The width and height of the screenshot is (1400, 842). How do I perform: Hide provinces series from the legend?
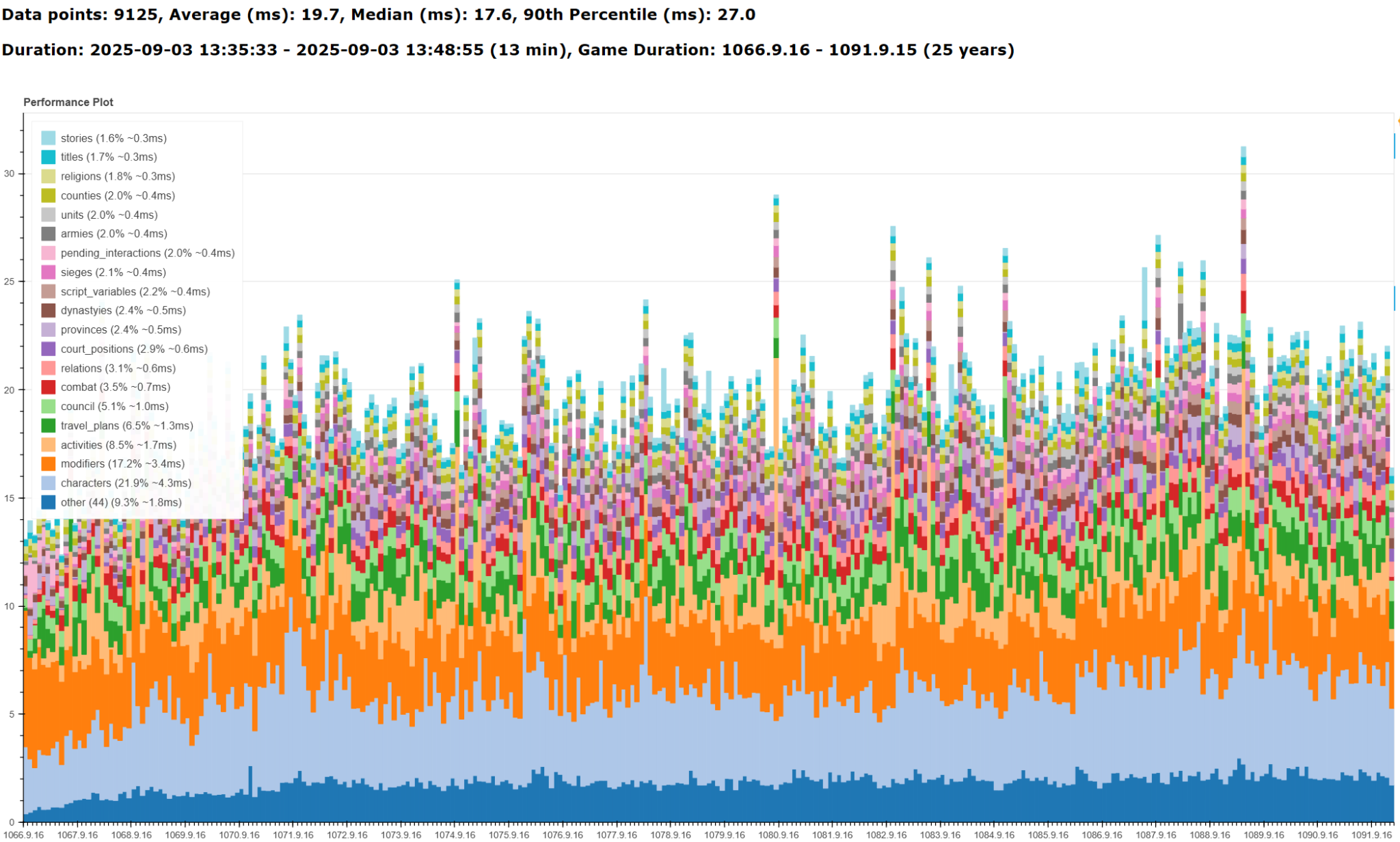coord(120,329)
